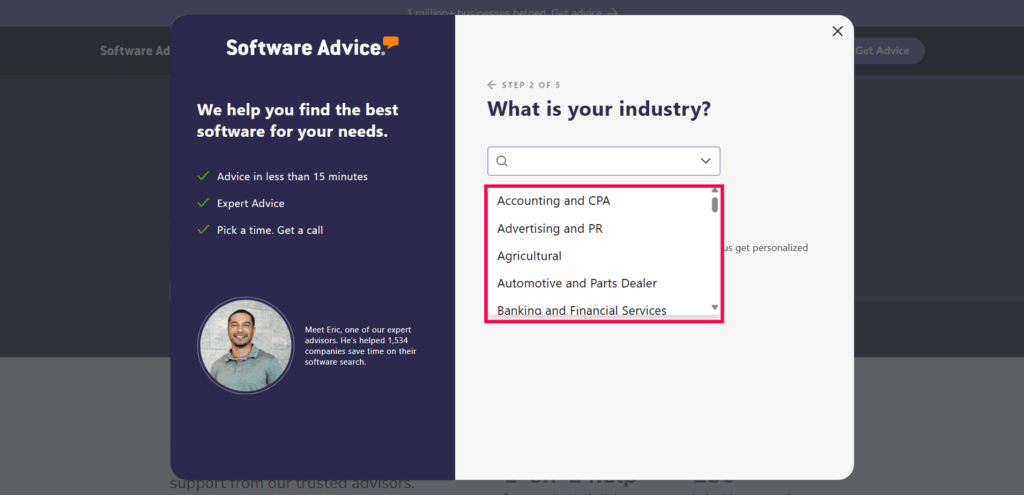Click the Get advice link in top banner
The image size is (1024, 495).
[585, 12]
